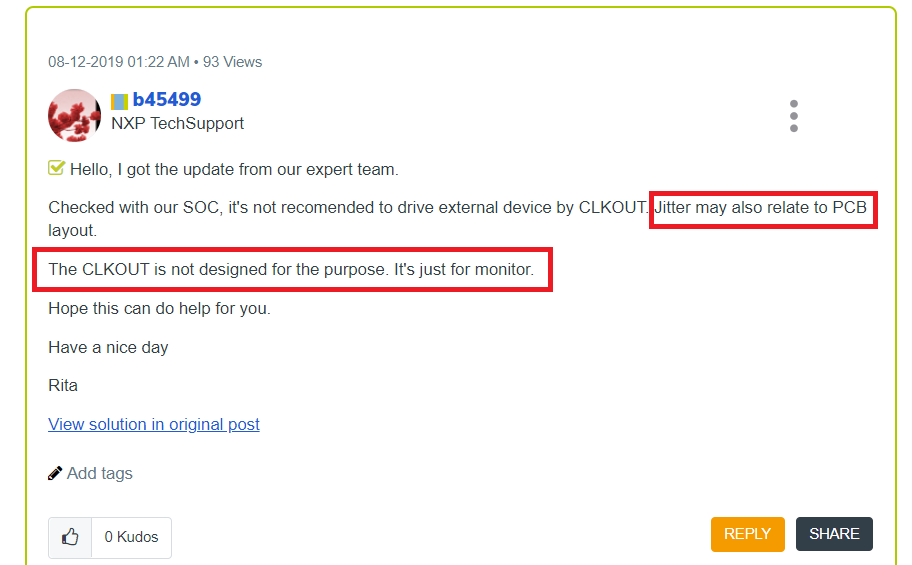Click the 08-12-2019 01:22 AM timestamp
This screenshot has width=912, height=565.
coord(119,62)
